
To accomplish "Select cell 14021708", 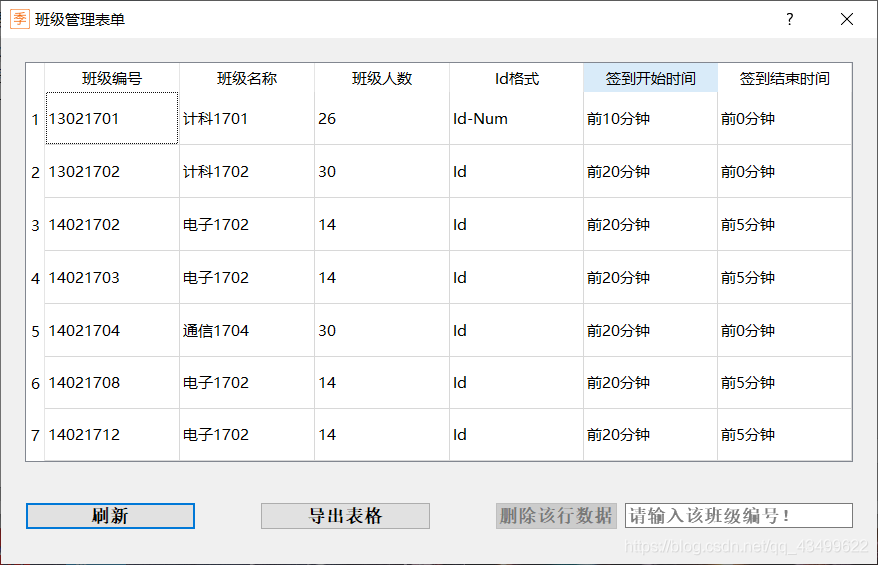I will point(112,383).
